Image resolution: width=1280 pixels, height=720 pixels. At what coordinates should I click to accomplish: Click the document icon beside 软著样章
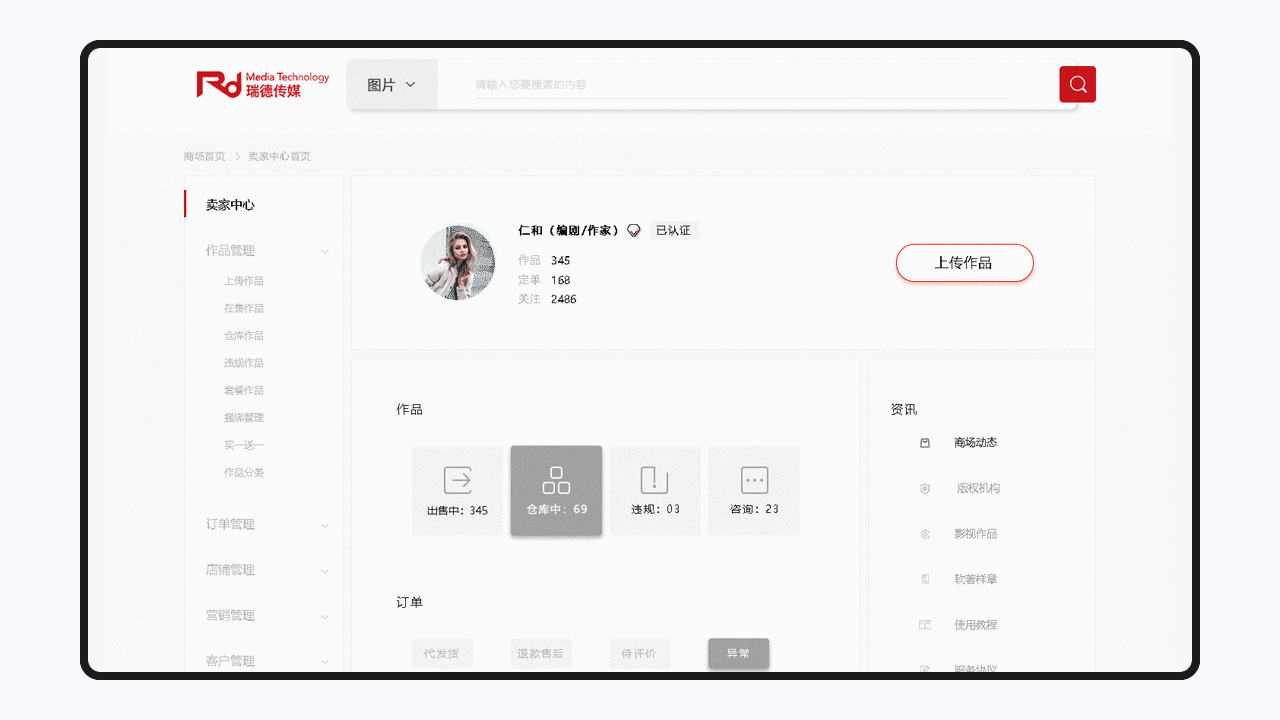(925, 579)
